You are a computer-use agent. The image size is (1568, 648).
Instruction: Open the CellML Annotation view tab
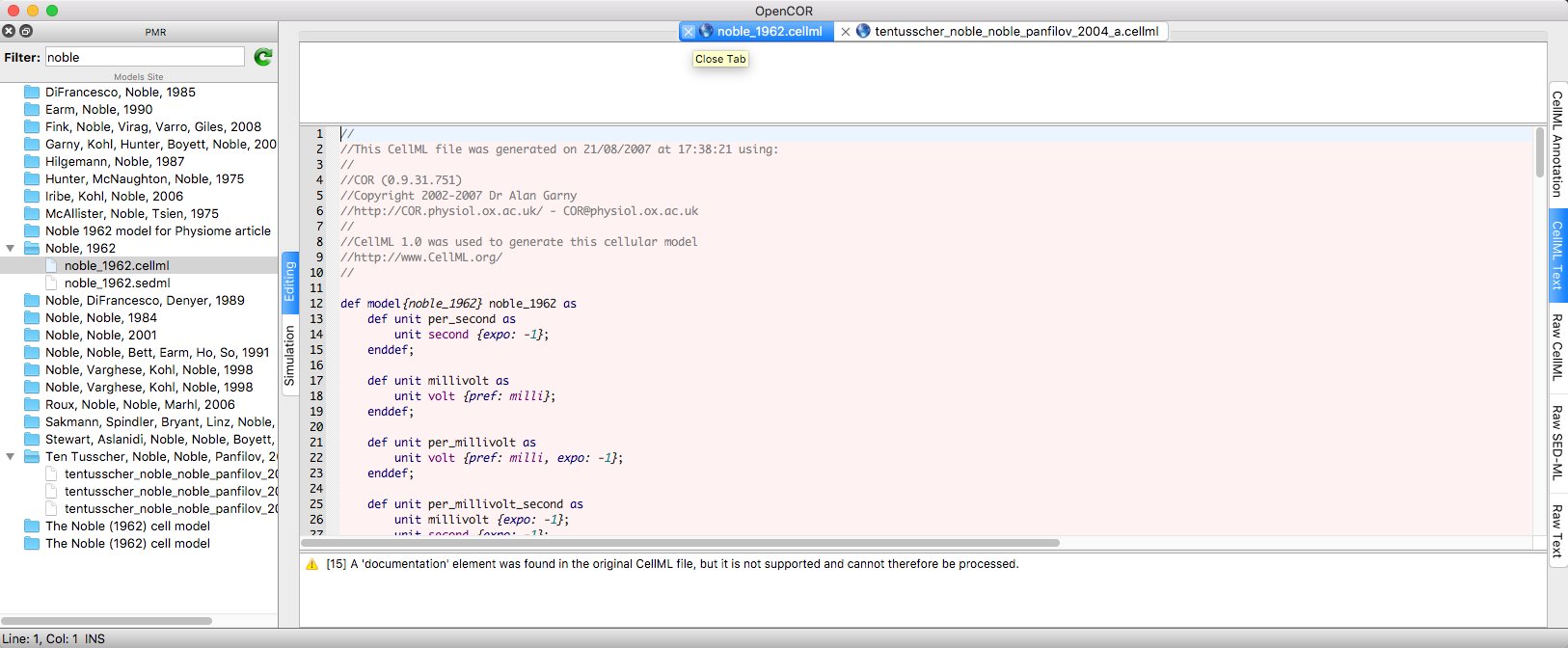[x=1556, y=144]
